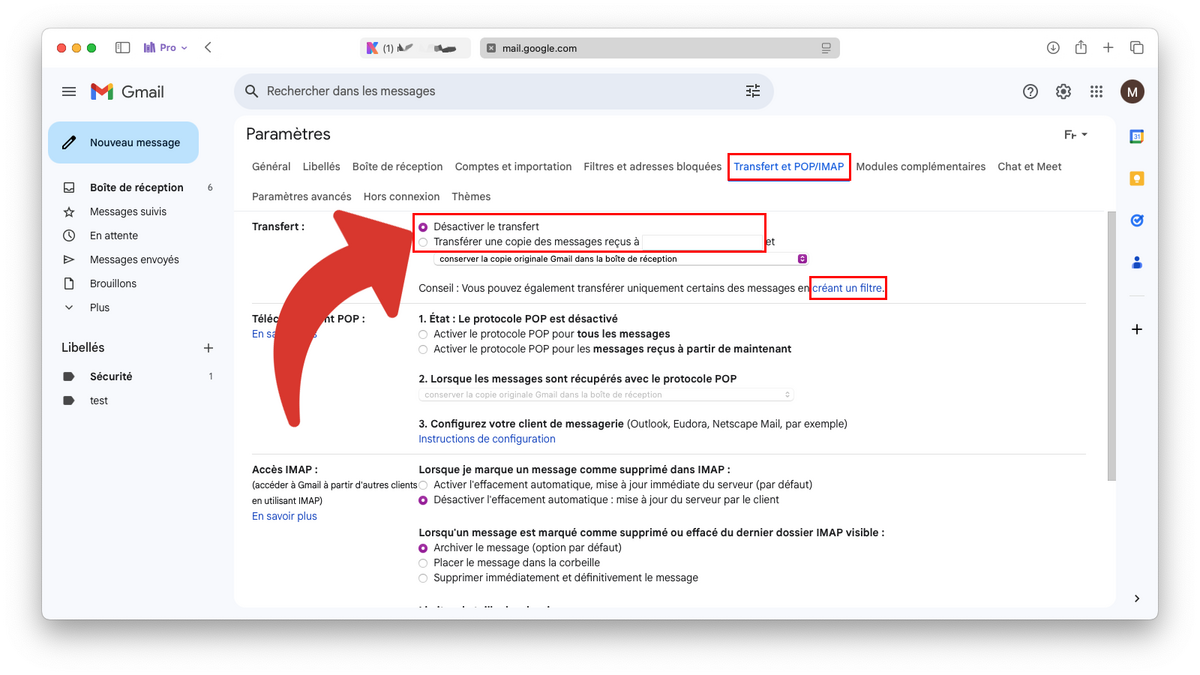
Task: Switch to Libellés settings tab
Action: pyautogui.click(x=321, y=167)
